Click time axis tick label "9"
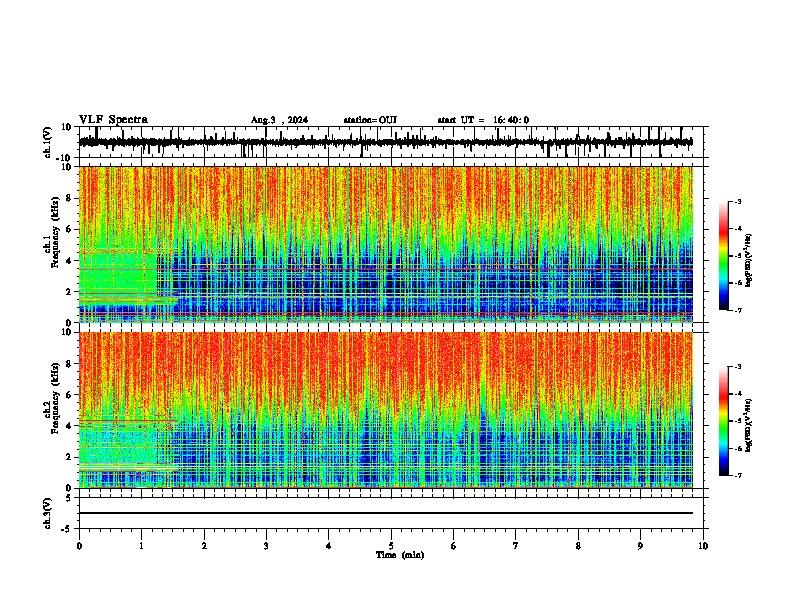This screenshot has width=792, height=612. [640, 546]
